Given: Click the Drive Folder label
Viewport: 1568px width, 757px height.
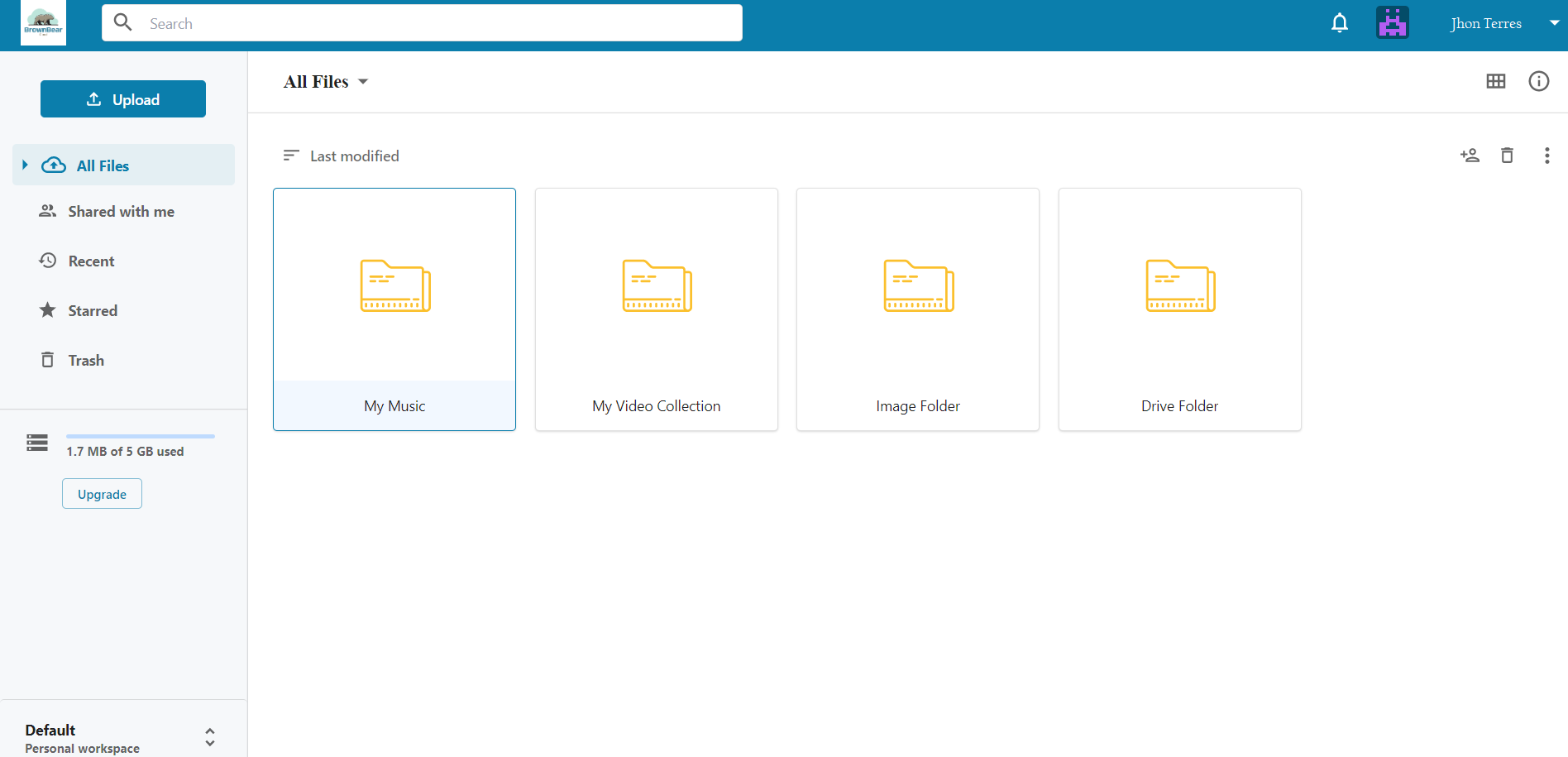Looking at the screenshot, I should pyautogui.click(x=1180, y=406).
